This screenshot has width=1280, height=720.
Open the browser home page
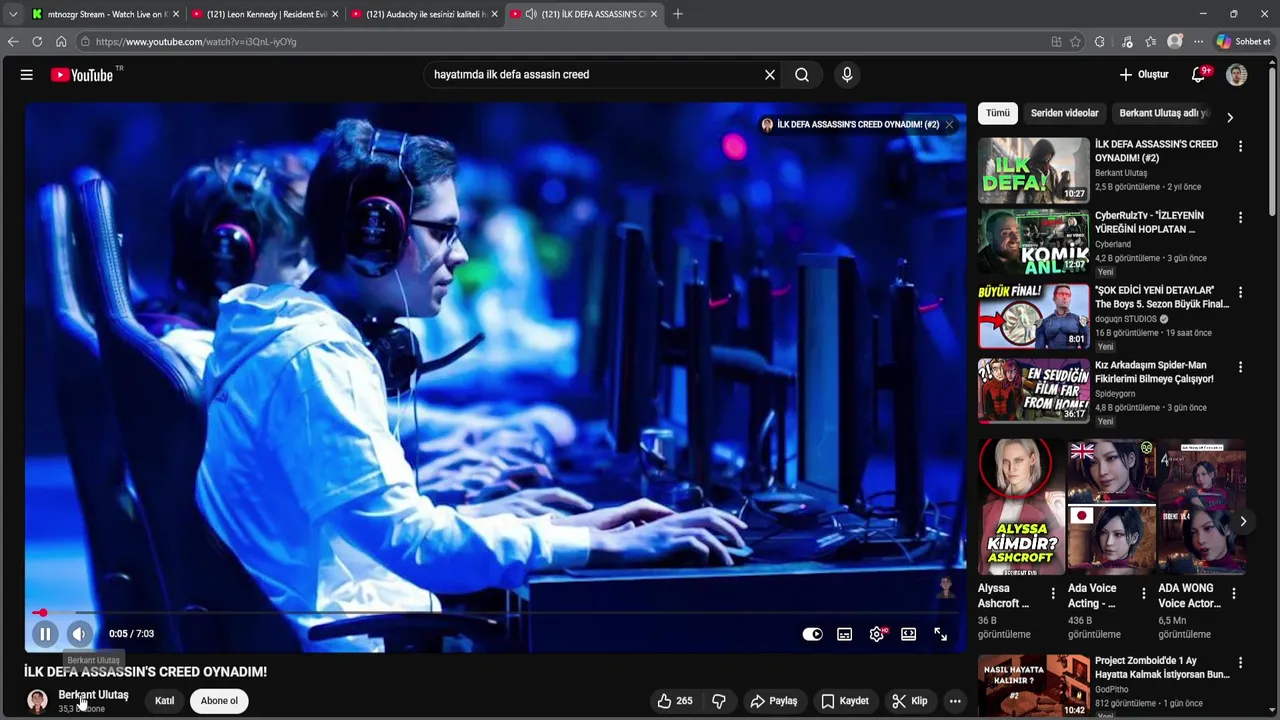61,42
